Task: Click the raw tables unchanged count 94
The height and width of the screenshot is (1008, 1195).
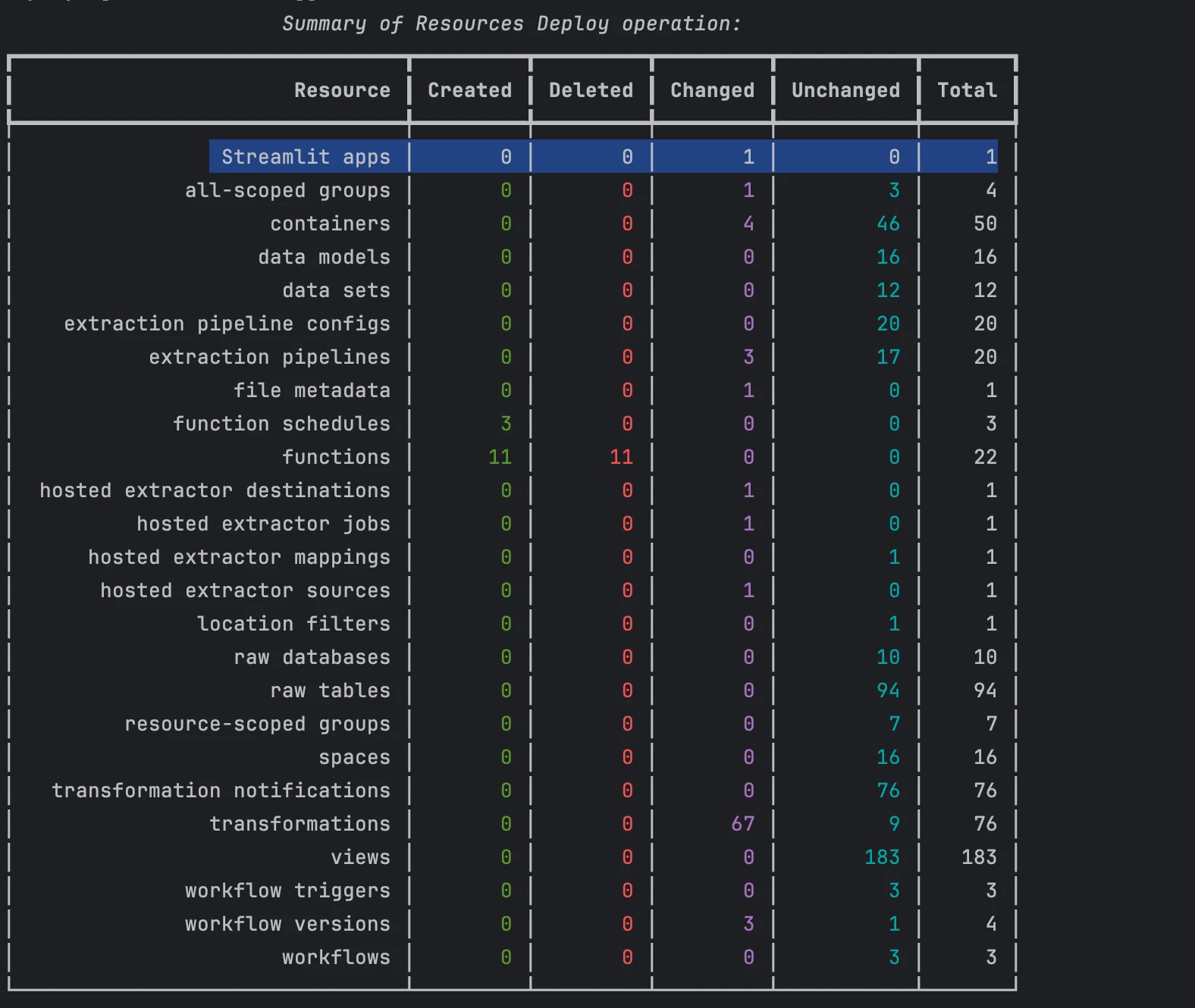Action: click(888, 690)
